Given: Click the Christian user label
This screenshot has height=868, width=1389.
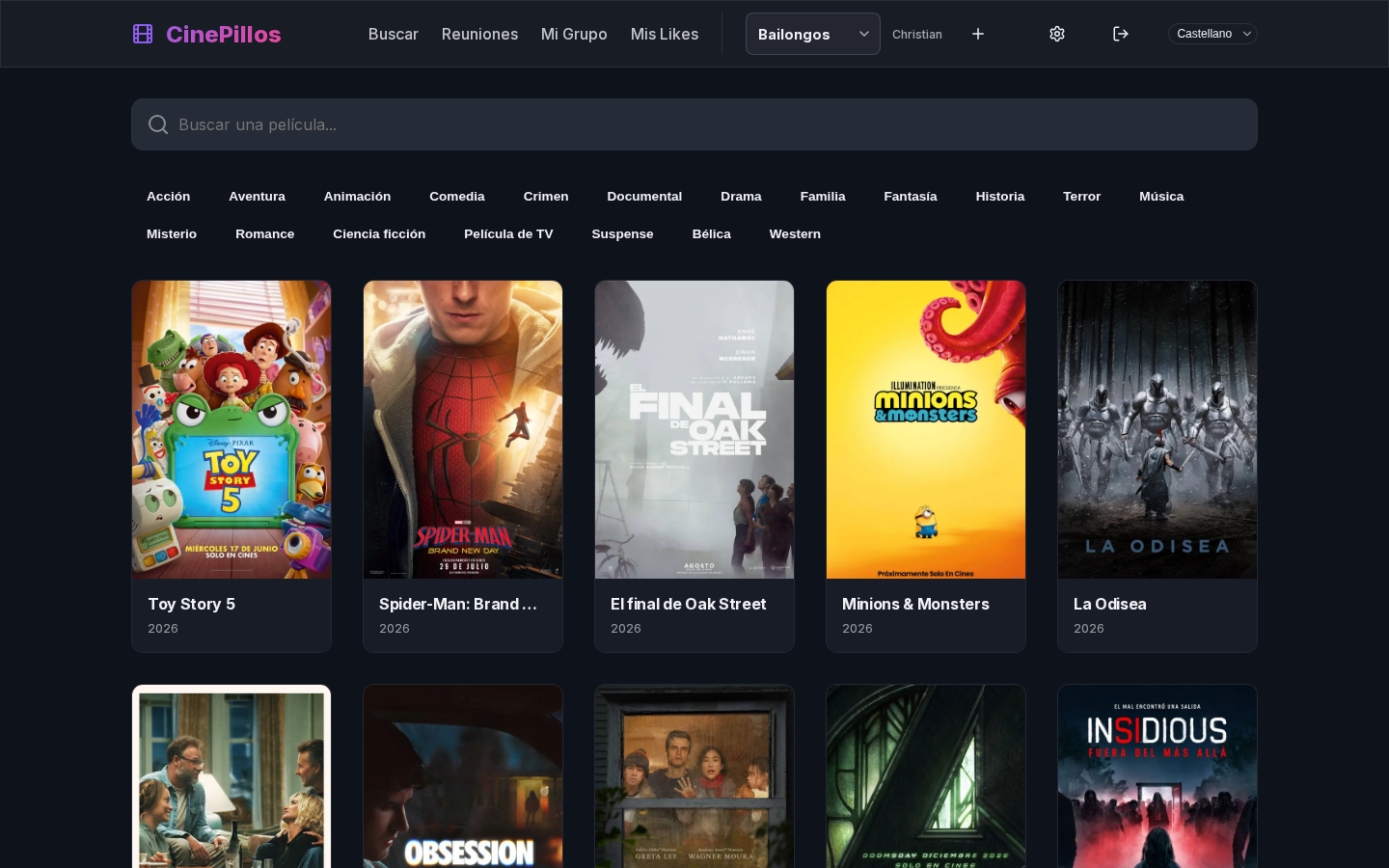Looking at the screenshot, I should (917, 34).
